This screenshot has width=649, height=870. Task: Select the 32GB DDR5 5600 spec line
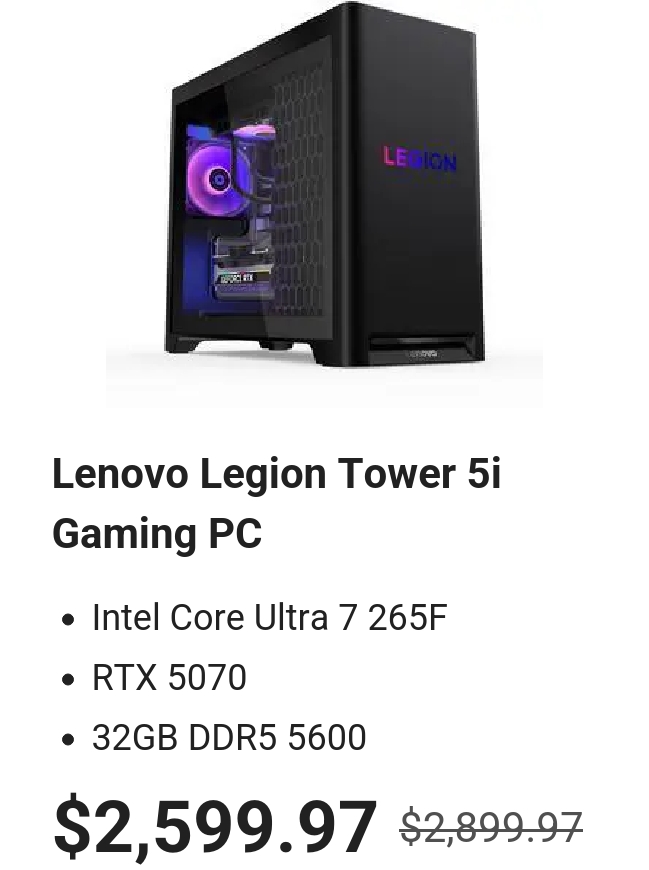[229, 737]
